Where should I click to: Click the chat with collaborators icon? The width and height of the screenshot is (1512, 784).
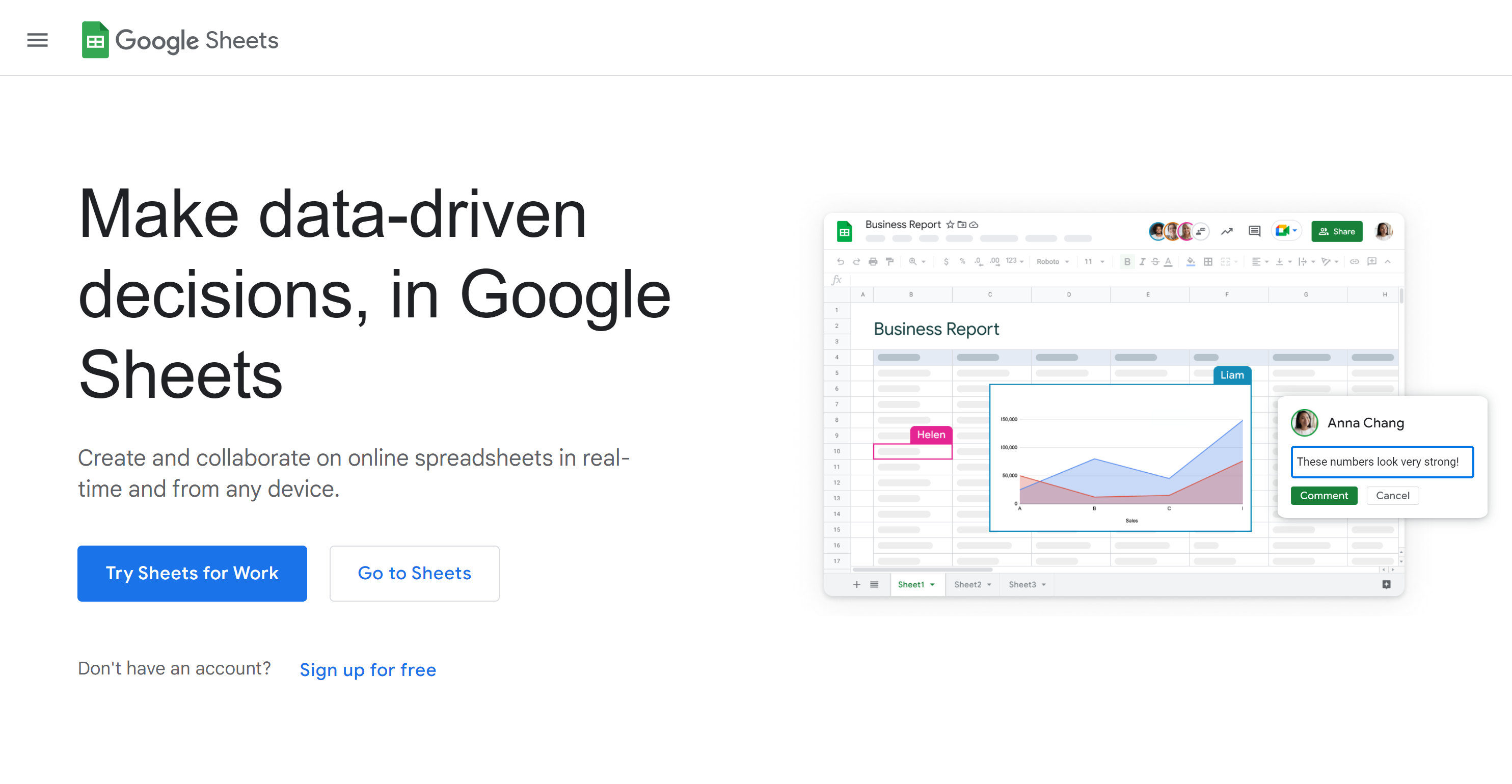click(1201, 231)
